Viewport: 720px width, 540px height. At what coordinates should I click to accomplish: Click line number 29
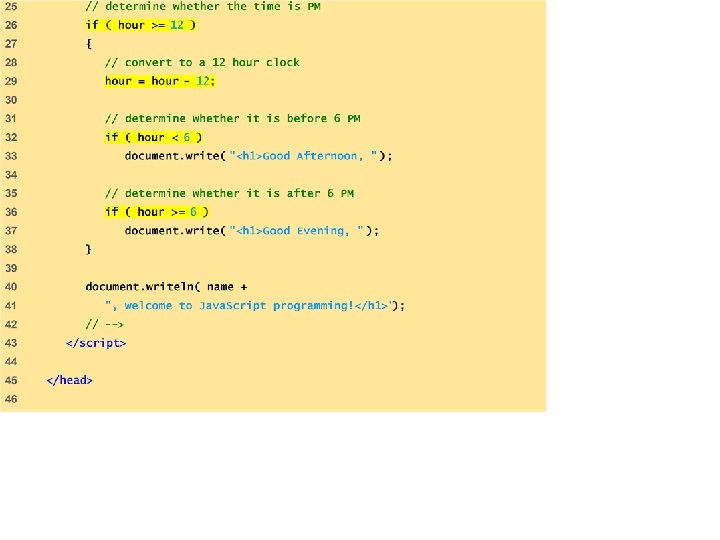click(11, 81)
